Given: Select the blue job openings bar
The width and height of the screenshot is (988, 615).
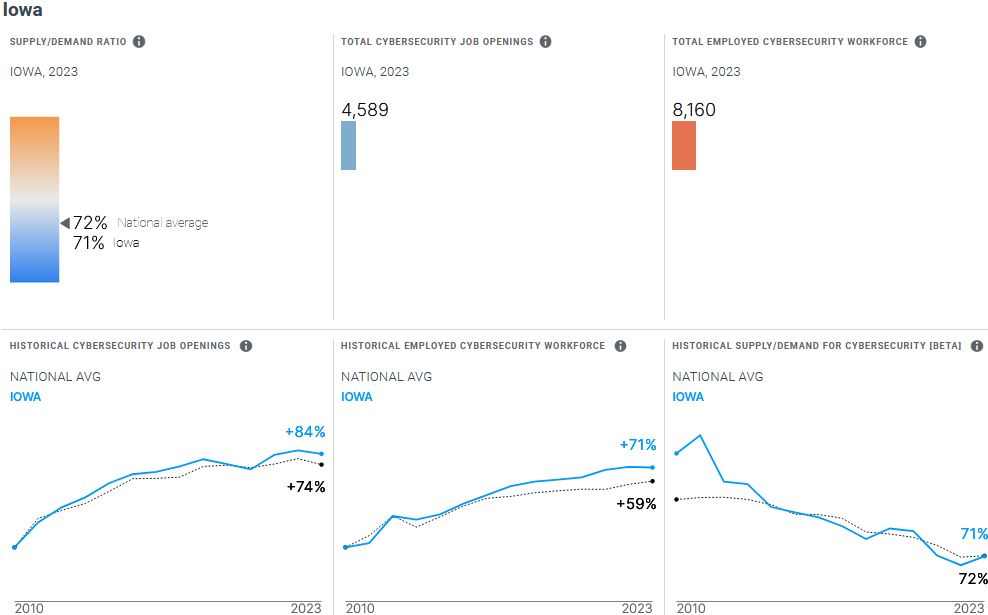Looking at the screenshot, I should 348,145.
